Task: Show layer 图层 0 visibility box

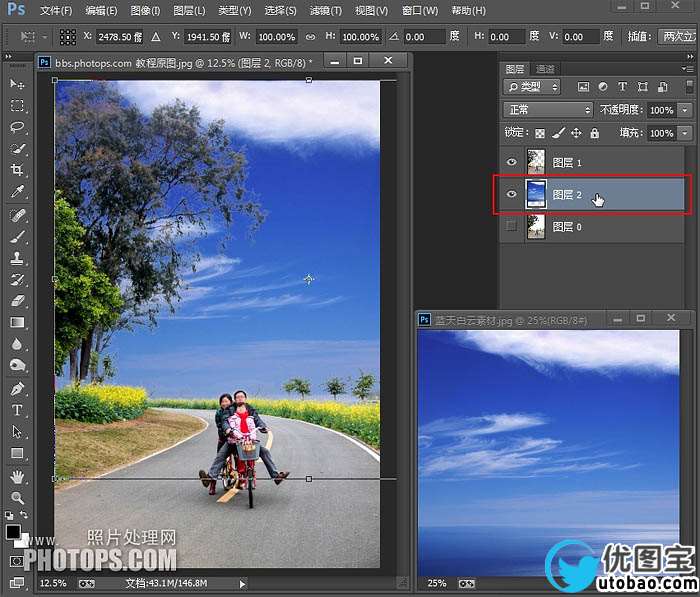Action: pos(512,226)
